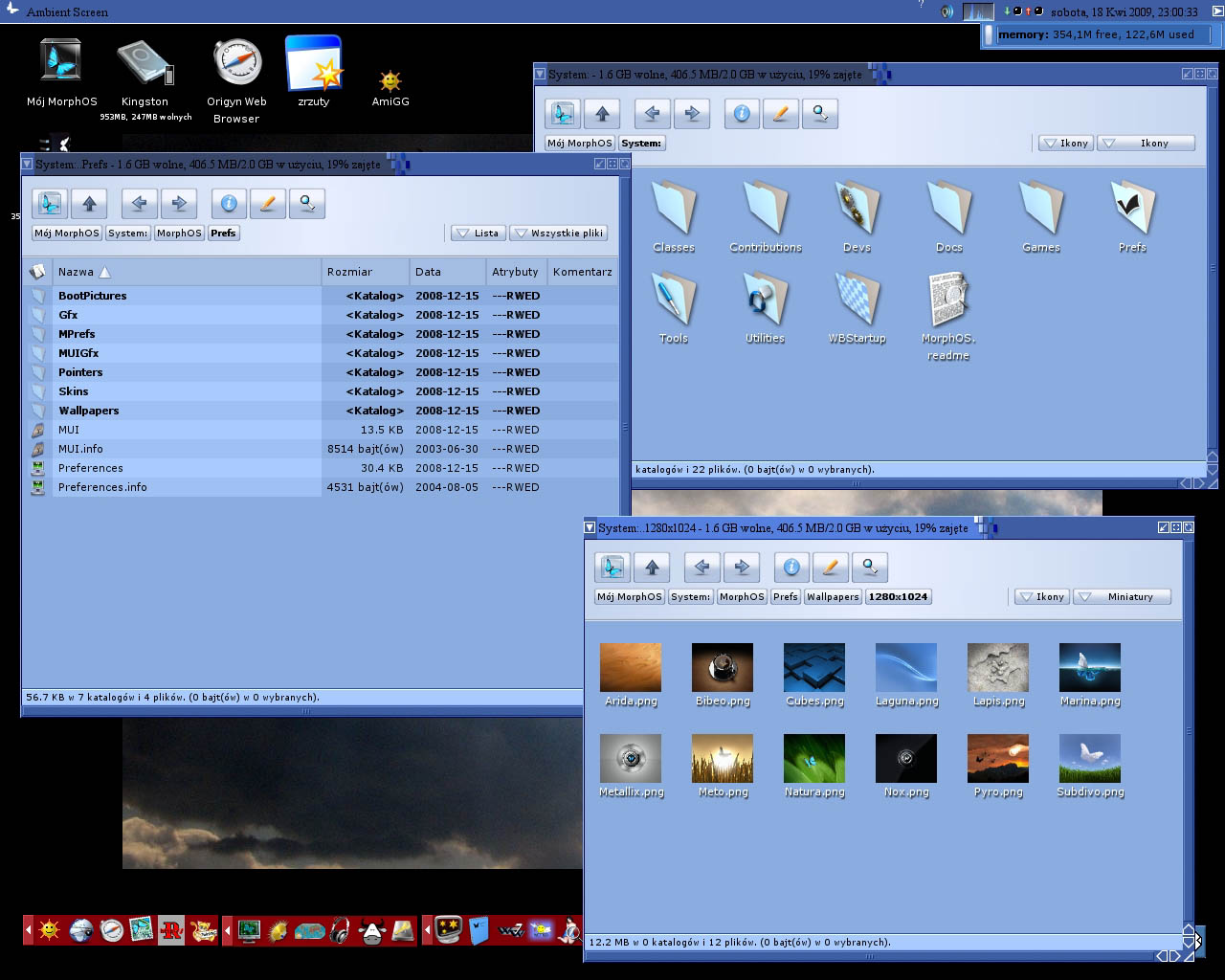
Task: Open the Utilities drawer icon
Action: coord(766,307)
